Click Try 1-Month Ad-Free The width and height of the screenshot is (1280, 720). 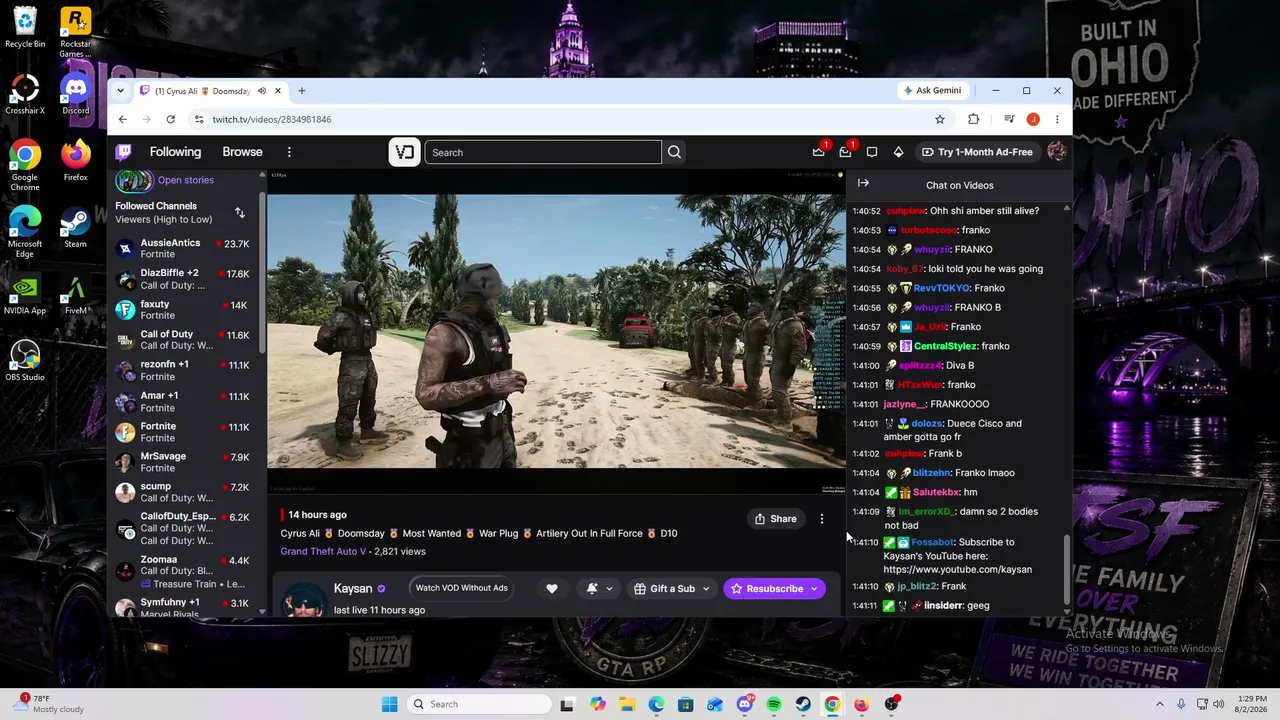click(x=977, y=152)
